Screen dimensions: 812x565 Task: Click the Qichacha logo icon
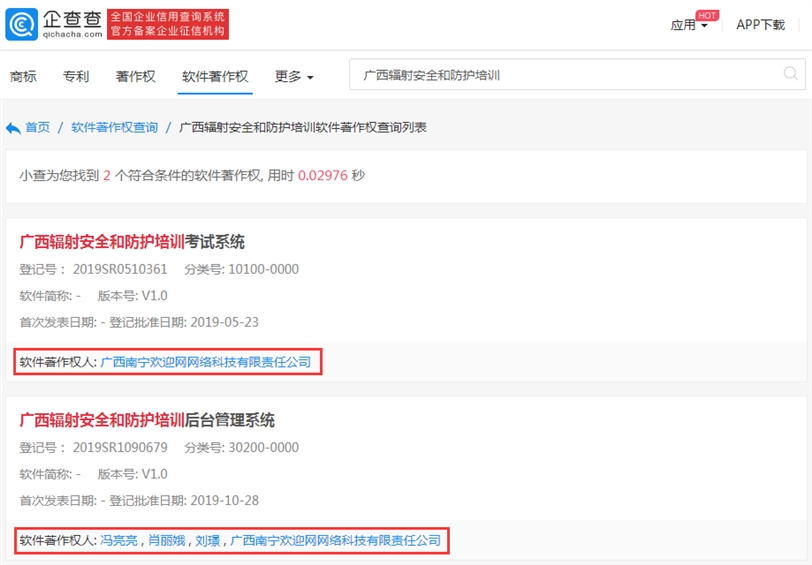[21, 24]
